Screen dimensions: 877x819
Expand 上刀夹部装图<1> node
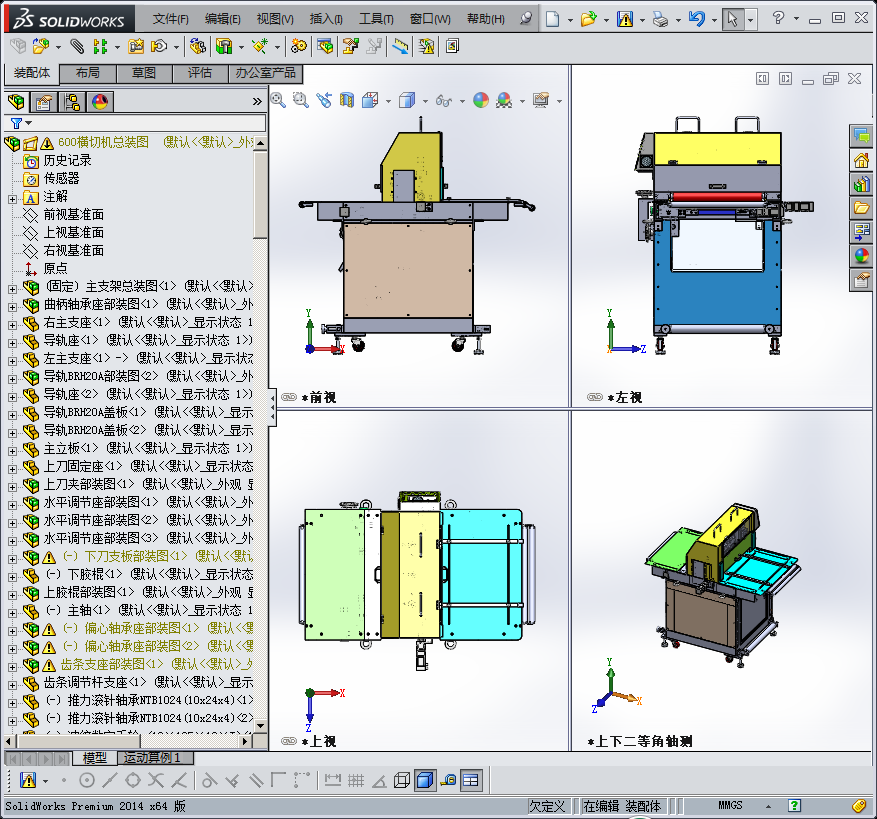(12, 486)
